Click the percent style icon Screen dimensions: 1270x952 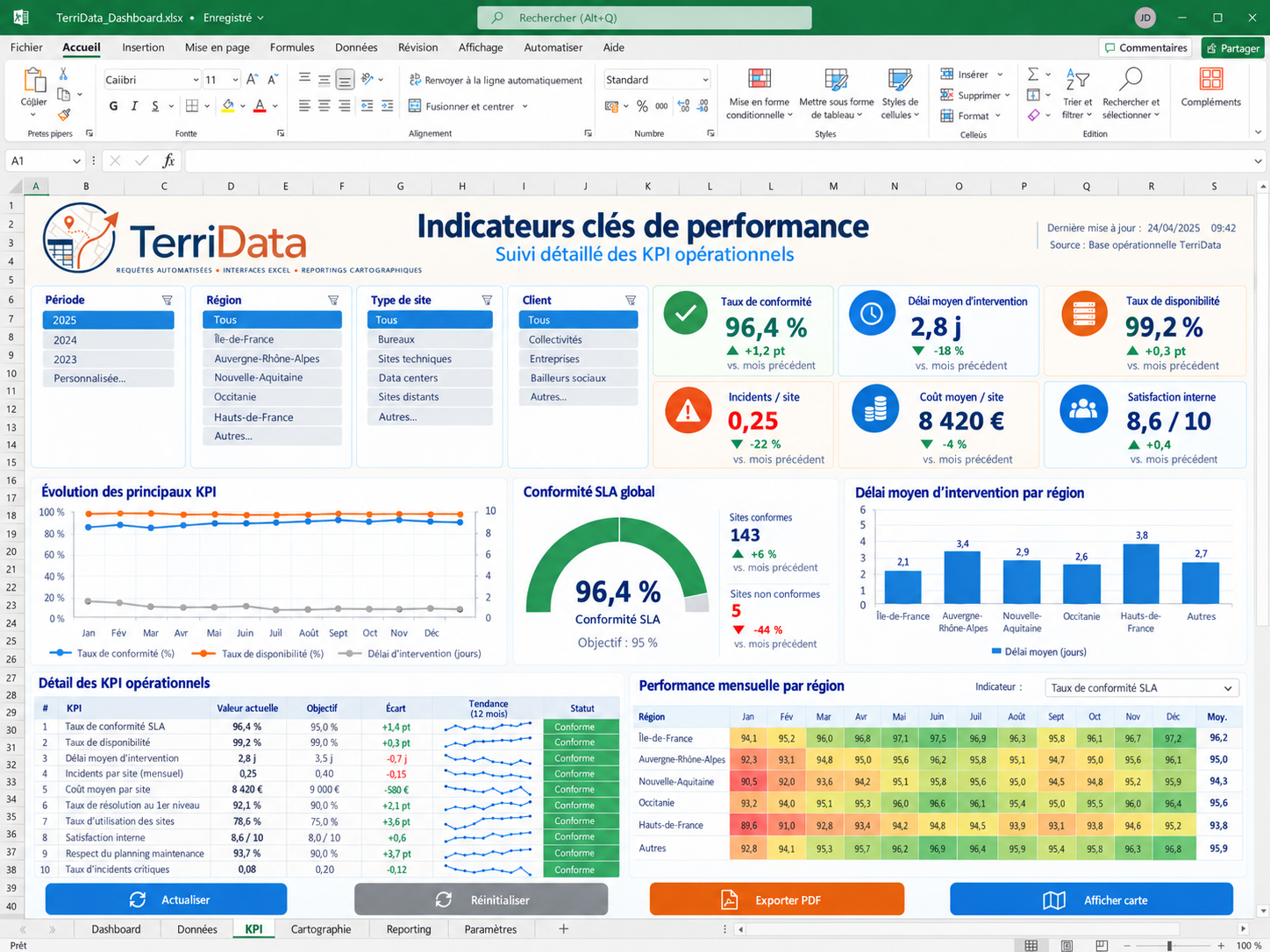643,106
